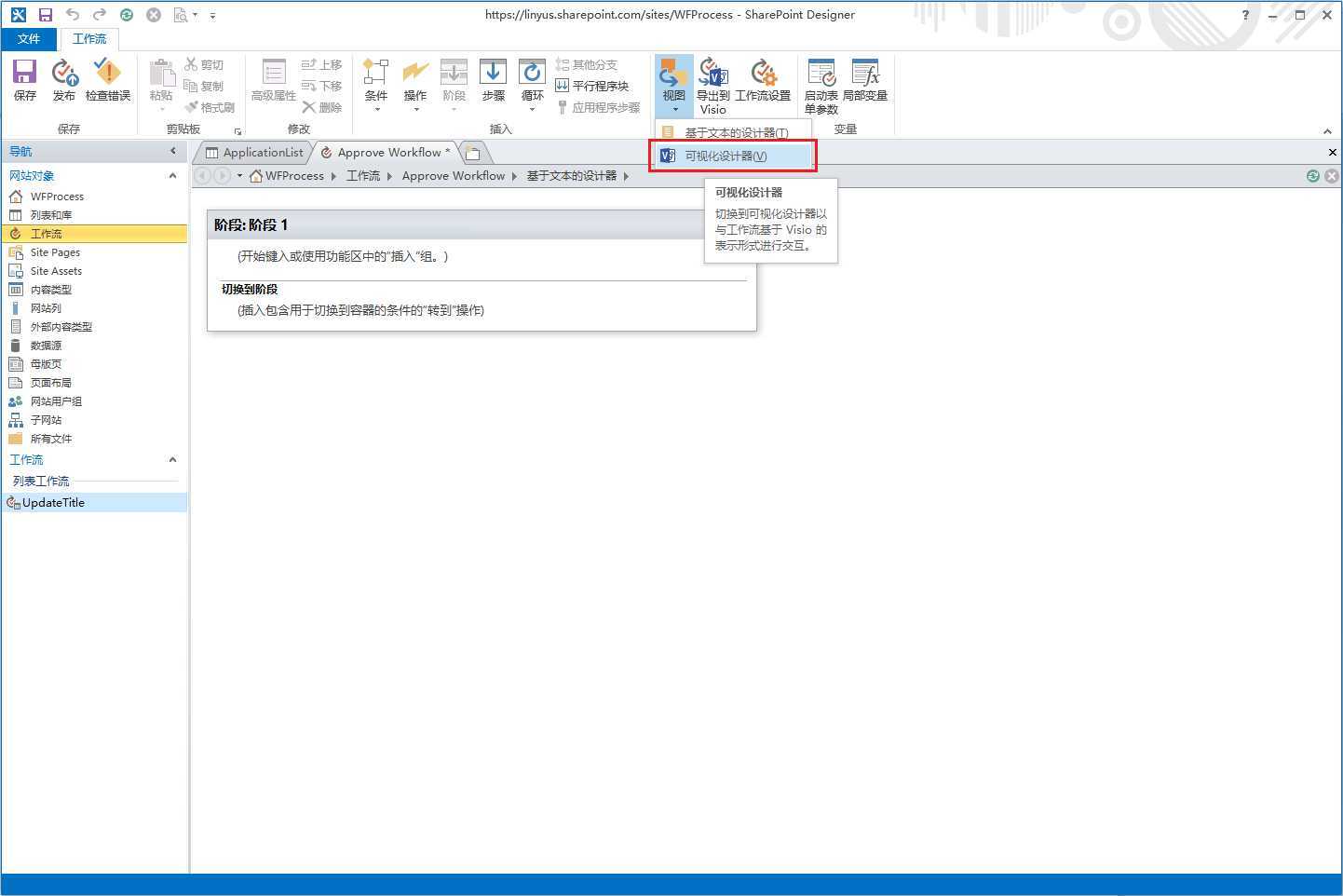Open 启动表单参数 initiation form parameters
This screenshot has width=1343, height=896.
tap(821, 85)
